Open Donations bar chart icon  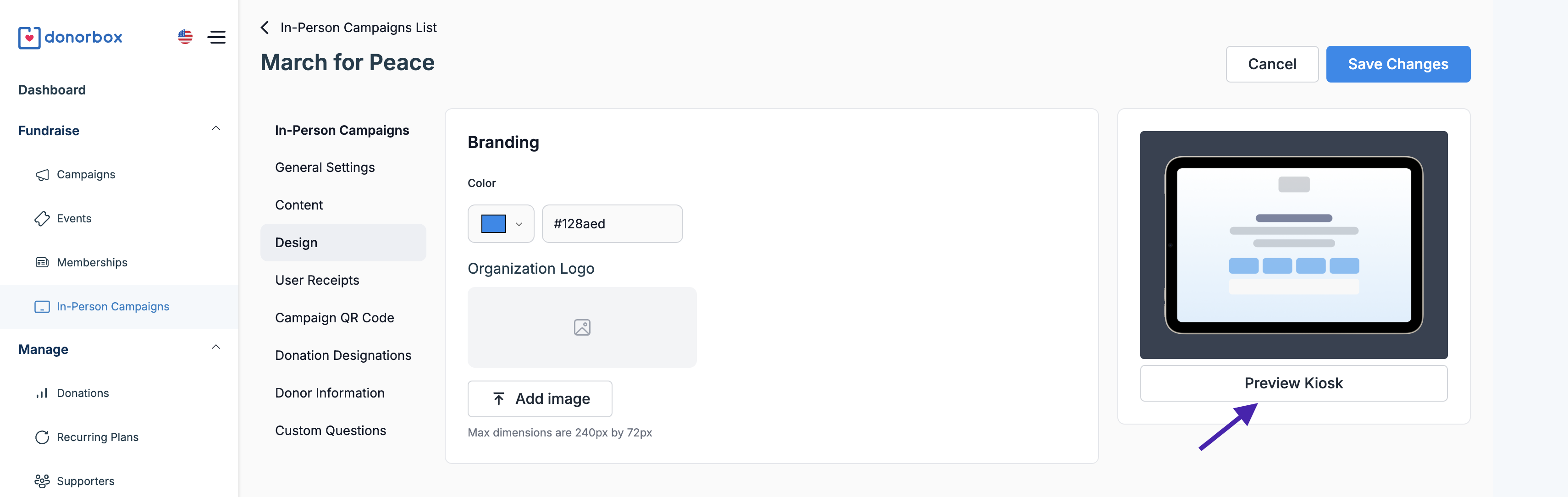pyautogui.click(x=42, y=393)
